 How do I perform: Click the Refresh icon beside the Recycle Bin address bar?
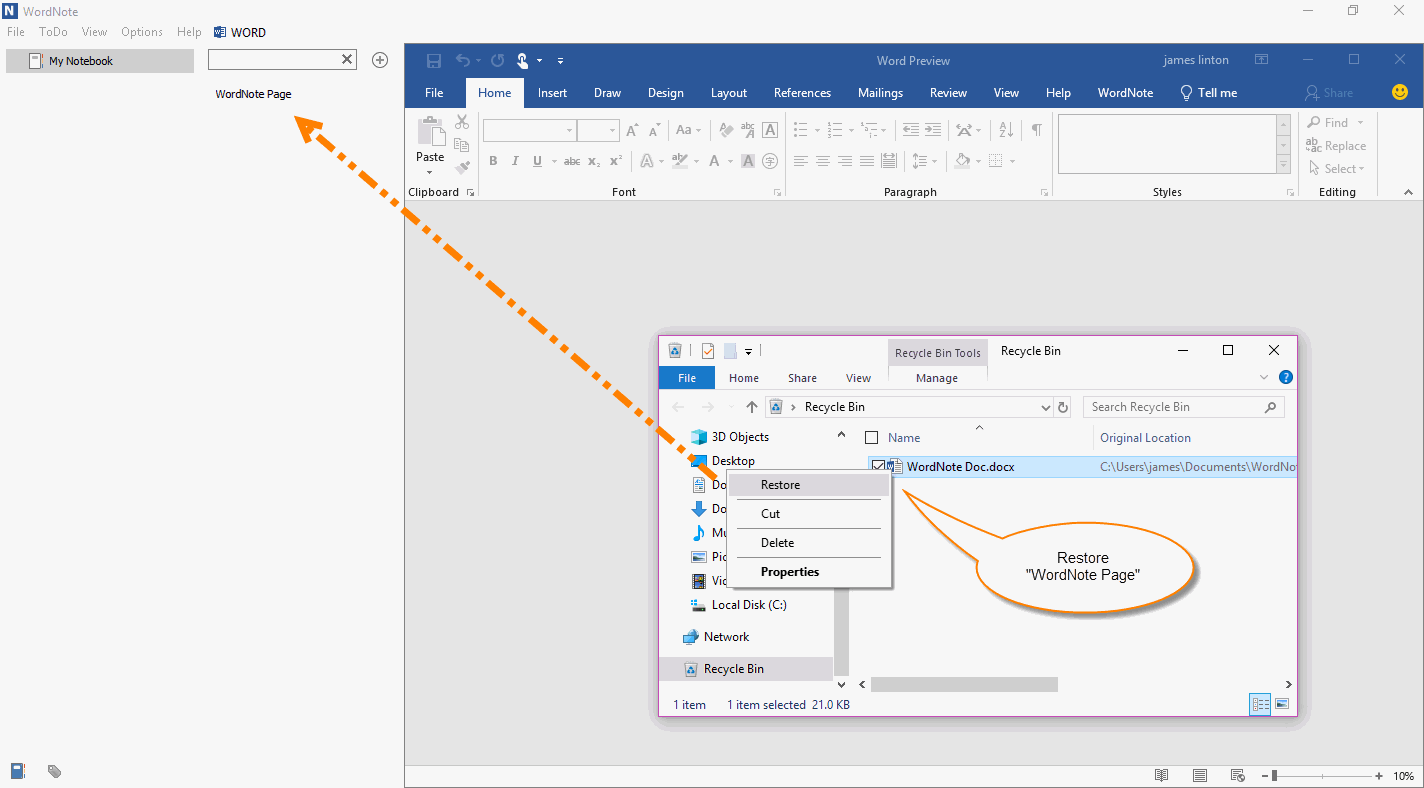(1063, 407)
